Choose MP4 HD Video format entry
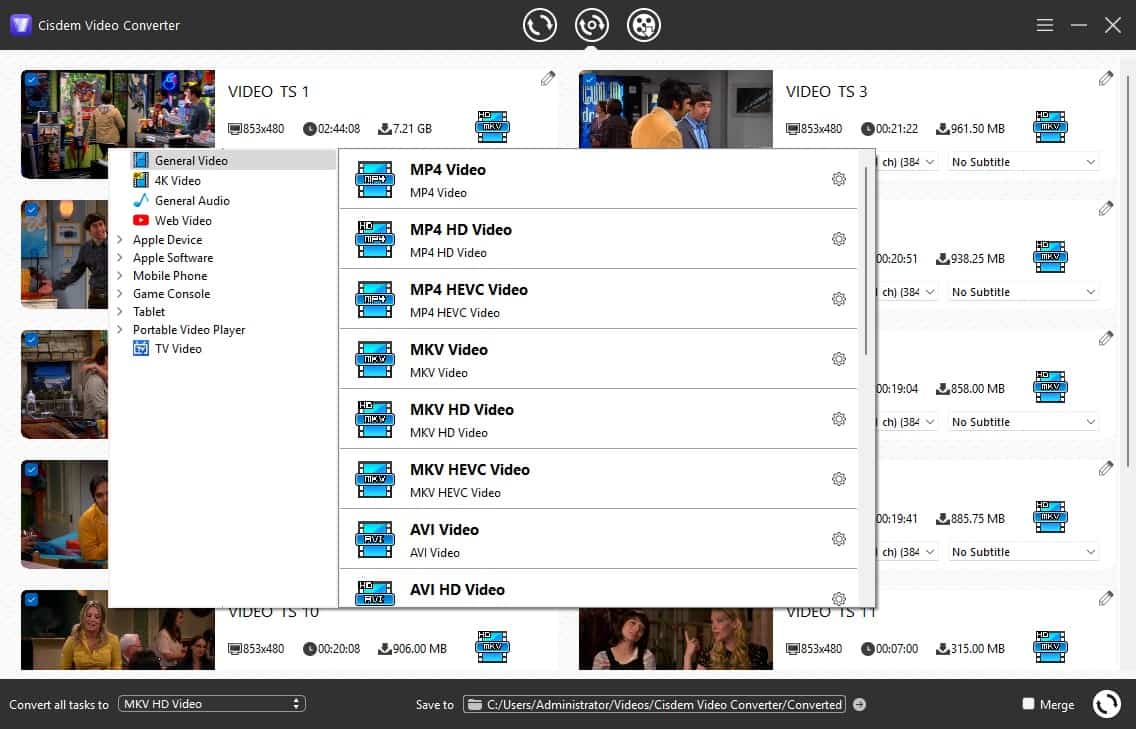Viewport: 1136px width, 729px height. (x=598, y=239)
